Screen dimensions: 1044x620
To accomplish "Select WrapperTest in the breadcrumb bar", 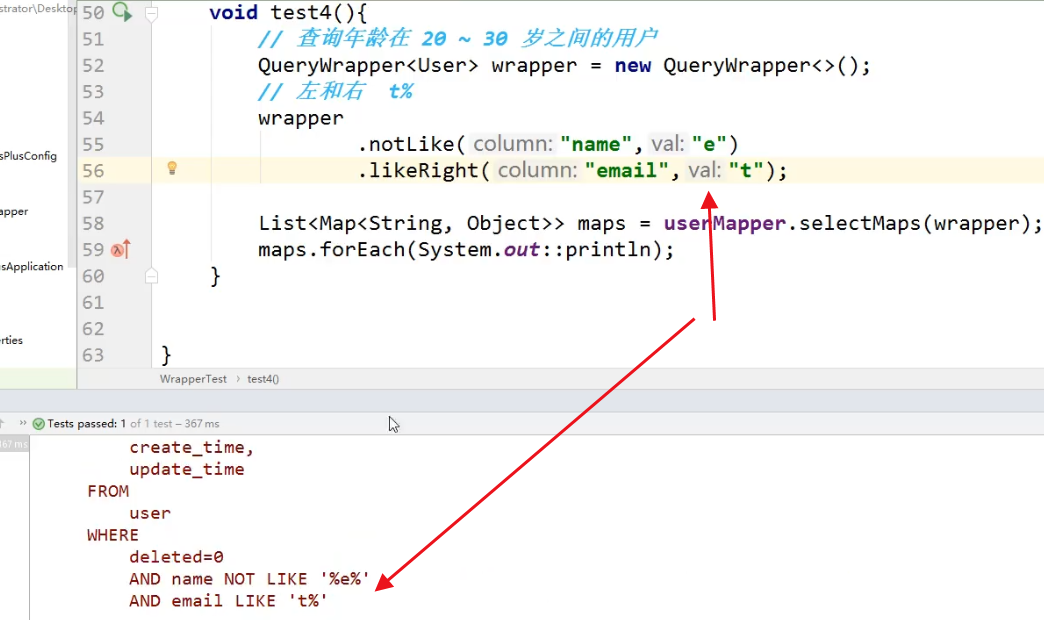I will pos(193,379).
